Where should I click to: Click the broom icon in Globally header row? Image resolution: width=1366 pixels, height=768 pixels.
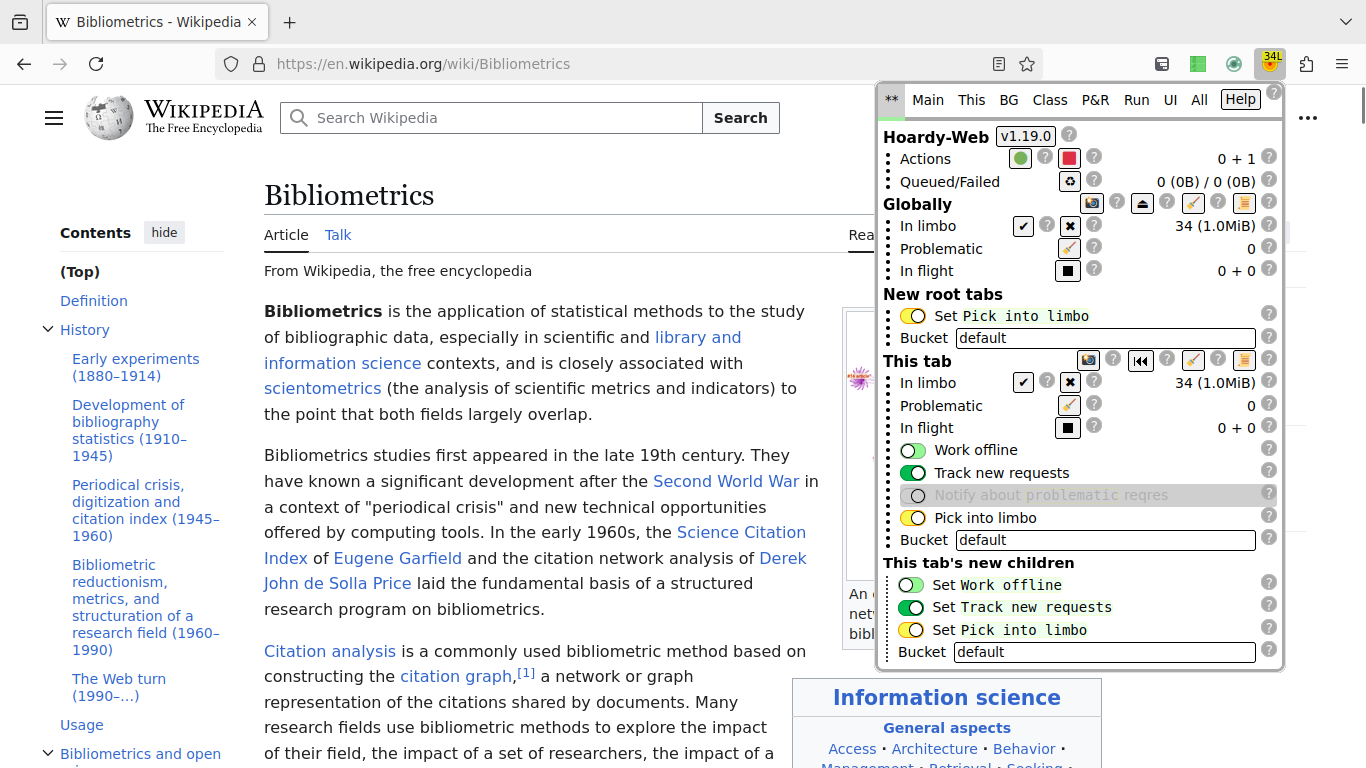coord(1193,203)
